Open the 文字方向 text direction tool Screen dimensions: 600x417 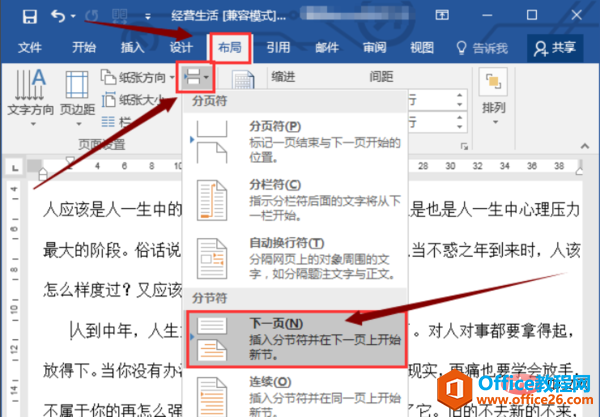click(x=31, y=97)
